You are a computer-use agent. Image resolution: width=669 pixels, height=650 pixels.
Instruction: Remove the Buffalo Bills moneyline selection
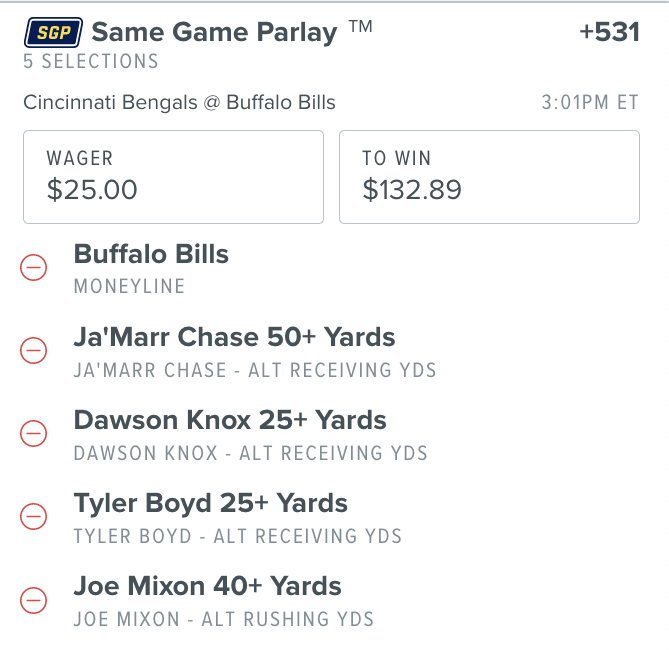(33, 268)
